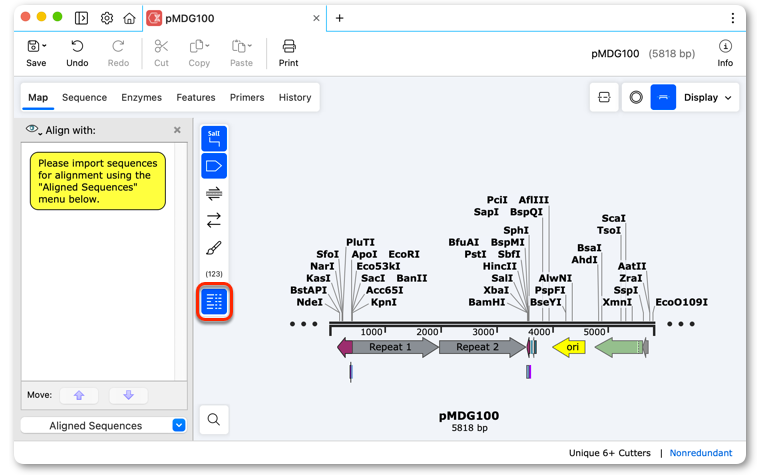The height and width of the screenshot is (475, 763).
Task: Toggle show primers double-arrow icon
Action: coord(214,194)
